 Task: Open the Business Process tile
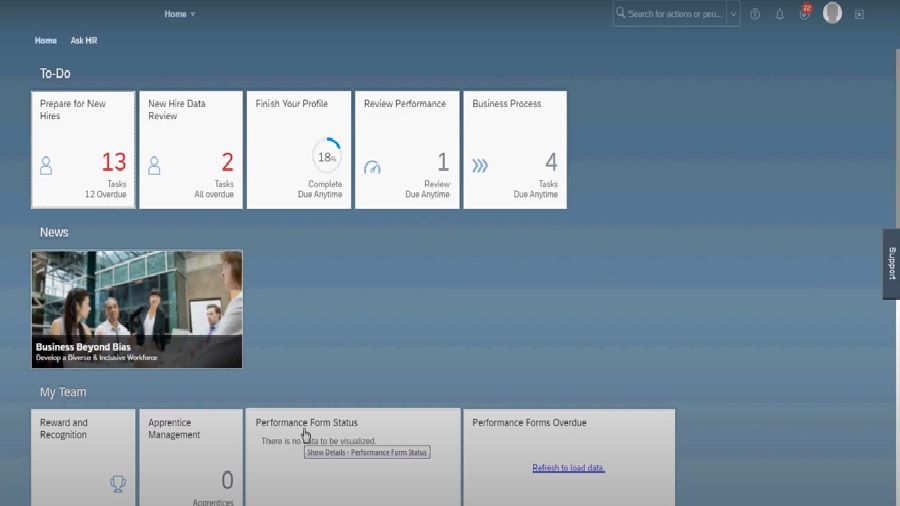(x=515, y=150)
